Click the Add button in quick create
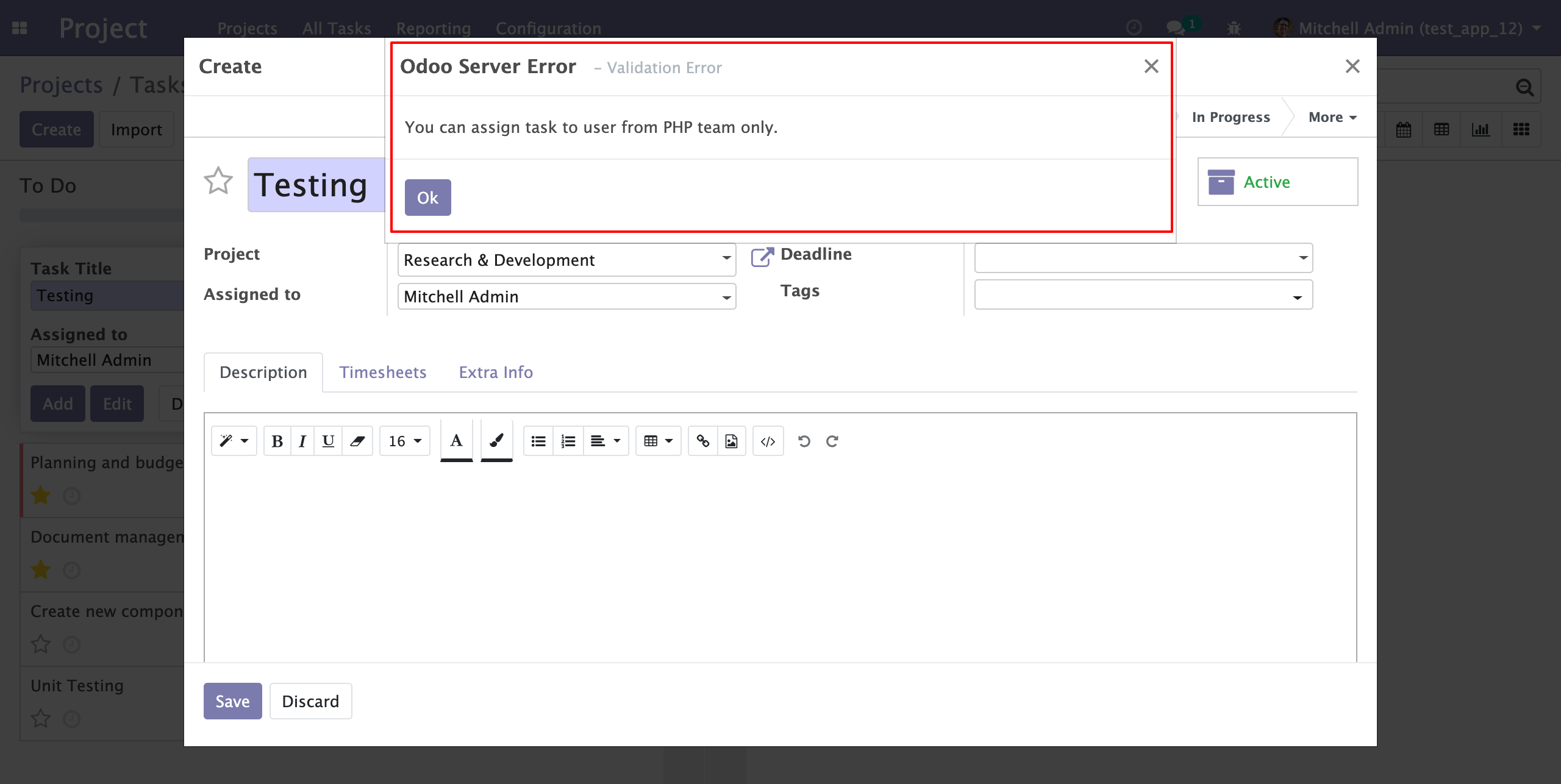 (x=58, y=404)
